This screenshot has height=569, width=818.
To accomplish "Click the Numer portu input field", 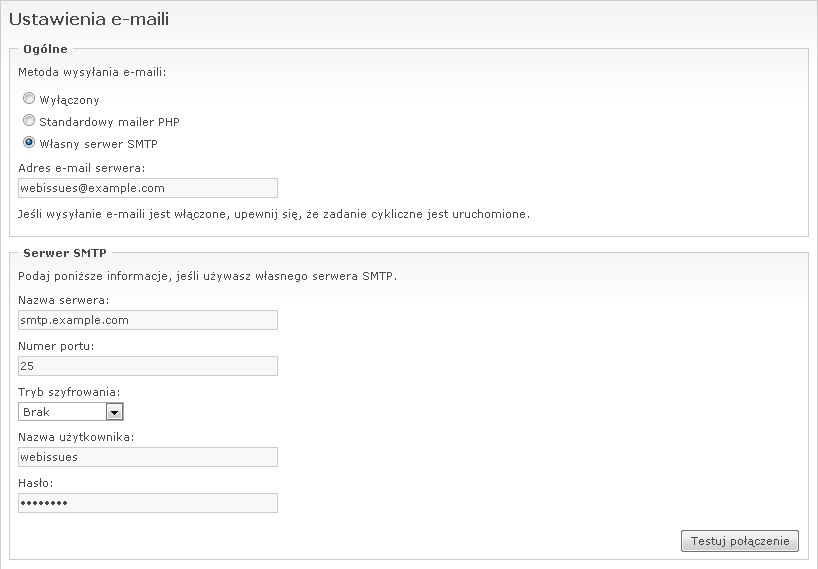I will coord(148,366).
